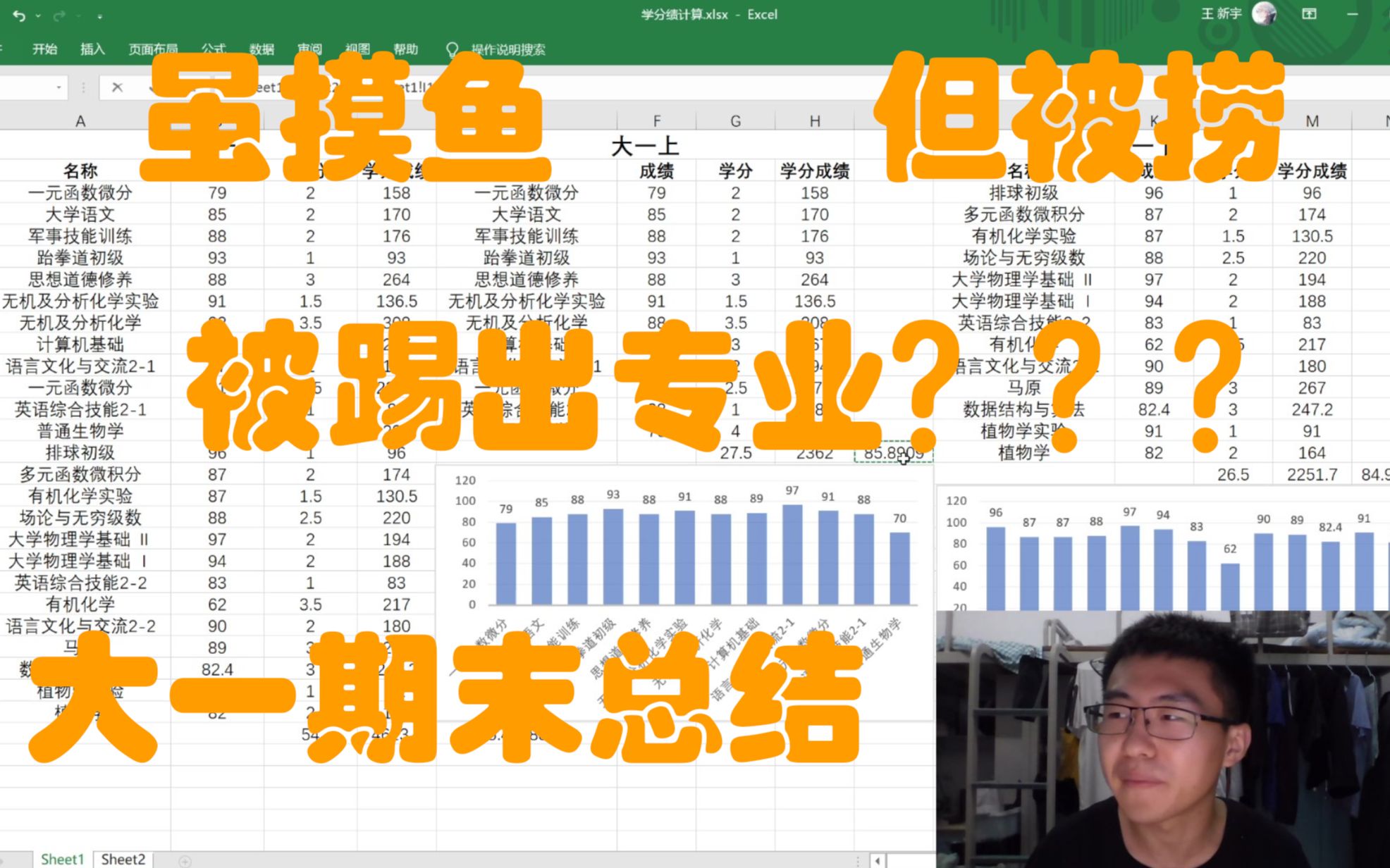
Task: Select cell 场论与无穷级数 in column A
Action: [80, 518]
